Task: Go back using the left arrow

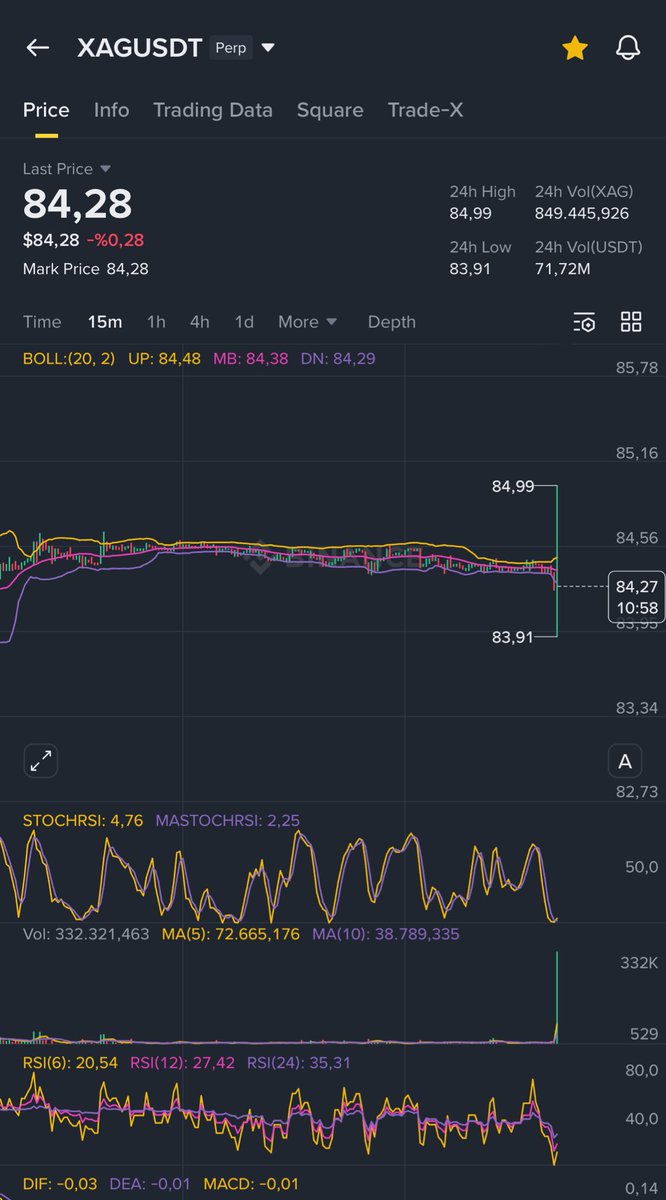Action: (38, 47)
